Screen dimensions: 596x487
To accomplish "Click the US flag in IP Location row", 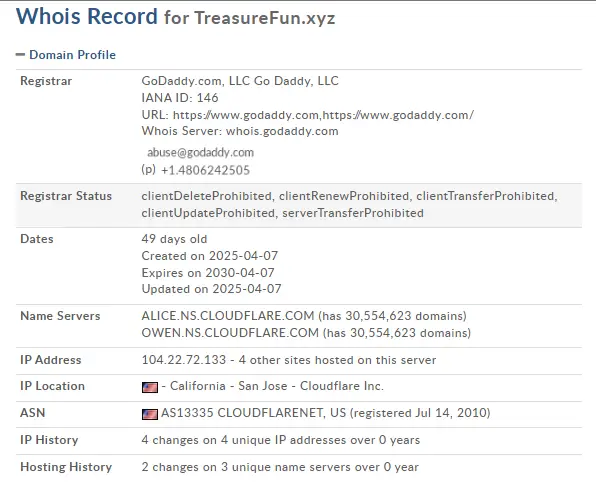I will [150, 387].
